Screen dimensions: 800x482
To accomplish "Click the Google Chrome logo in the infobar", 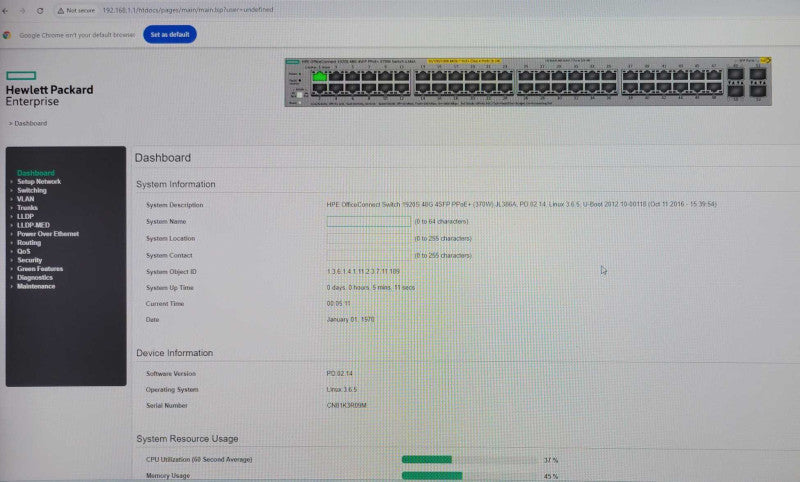I will point(7,35).
